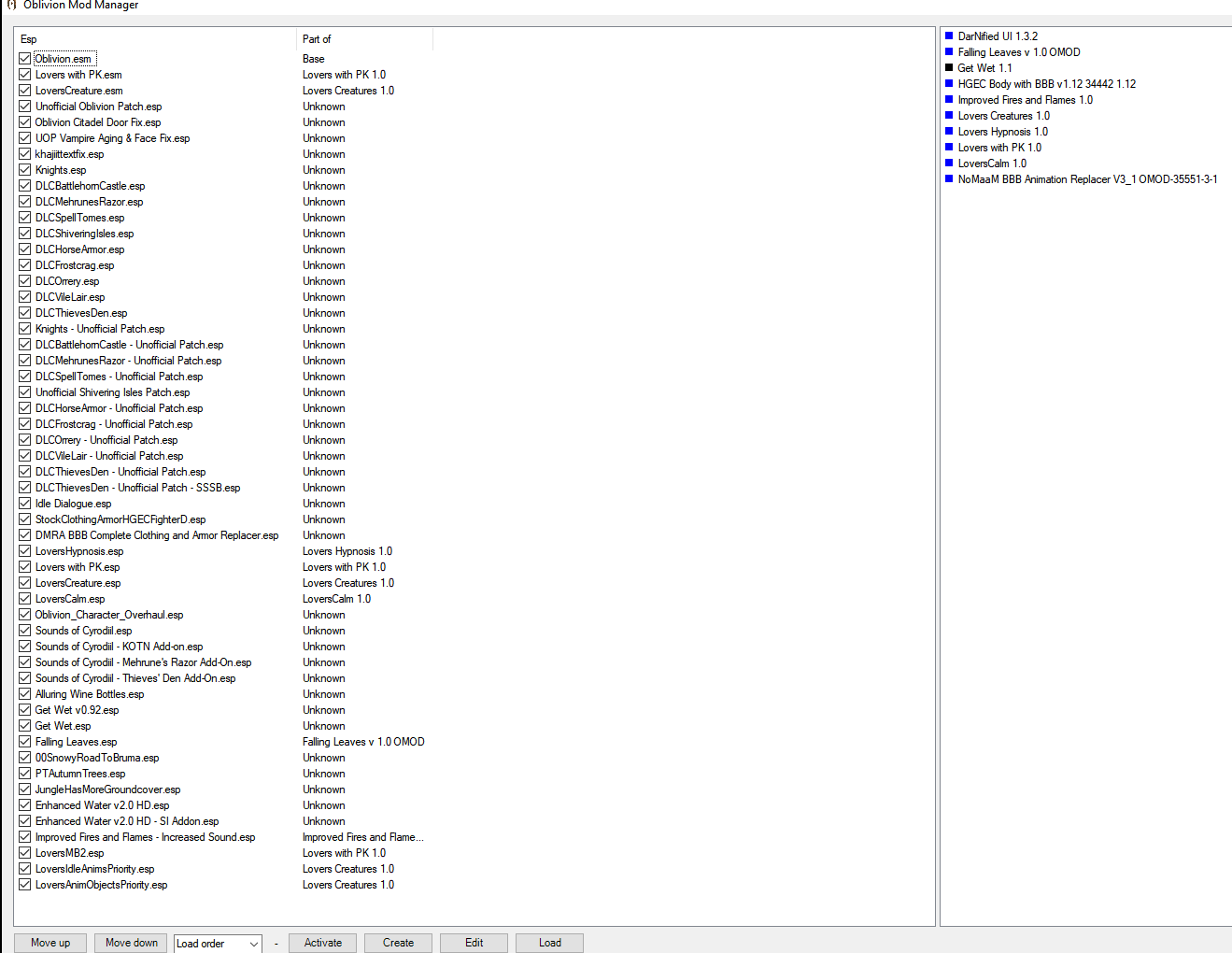Select DLCOrrery.esp row
The image size is (1232, 953).
point(67,281)
